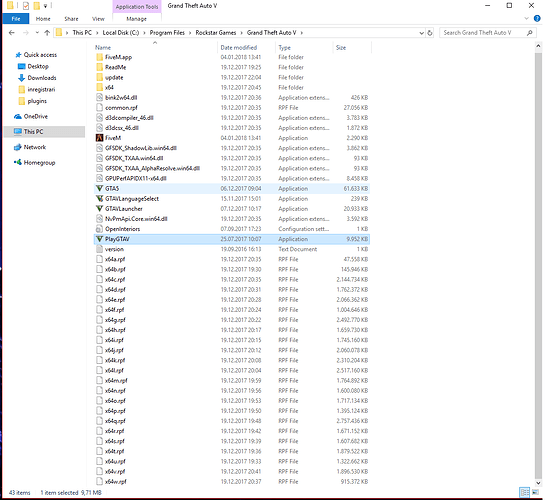Open quick access toolbar customize dropdown
The height and width of the screenshot is (500, 554).
point(45,6)
